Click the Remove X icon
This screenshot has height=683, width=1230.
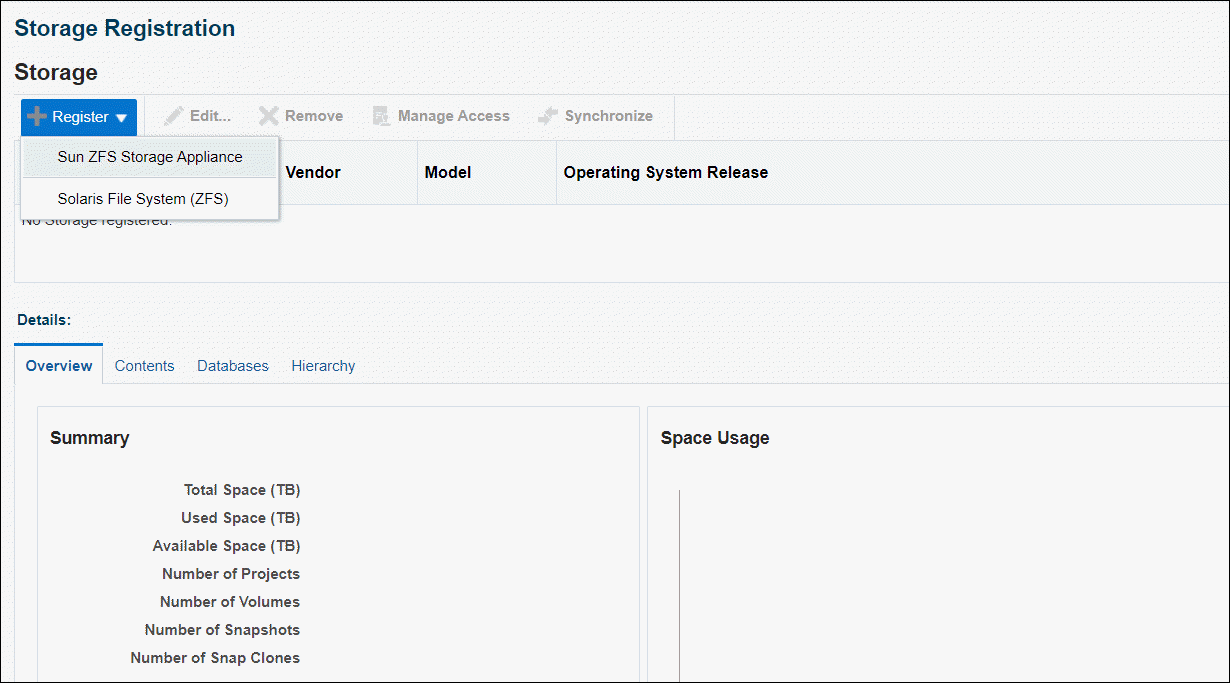268,116
